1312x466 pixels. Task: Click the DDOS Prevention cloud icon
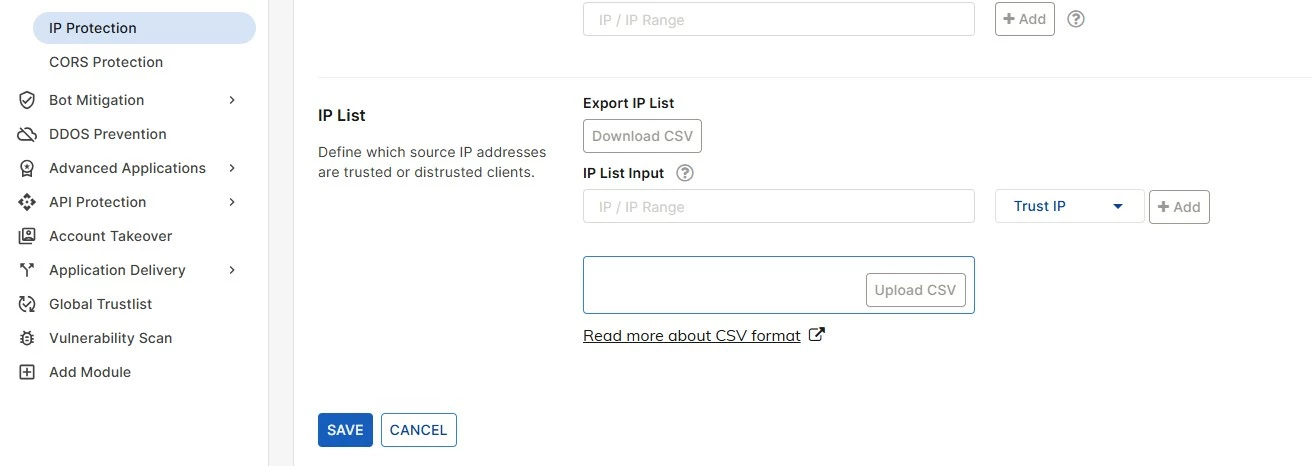[x=28, y=134]
